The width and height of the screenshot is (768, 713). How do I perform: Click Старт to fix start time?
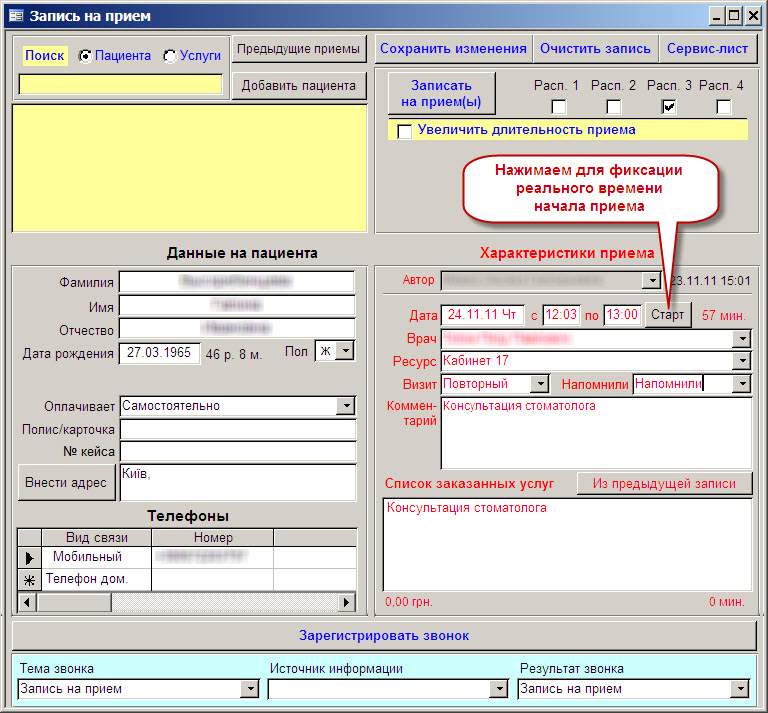pyautogui.click(x=667, y=314)
